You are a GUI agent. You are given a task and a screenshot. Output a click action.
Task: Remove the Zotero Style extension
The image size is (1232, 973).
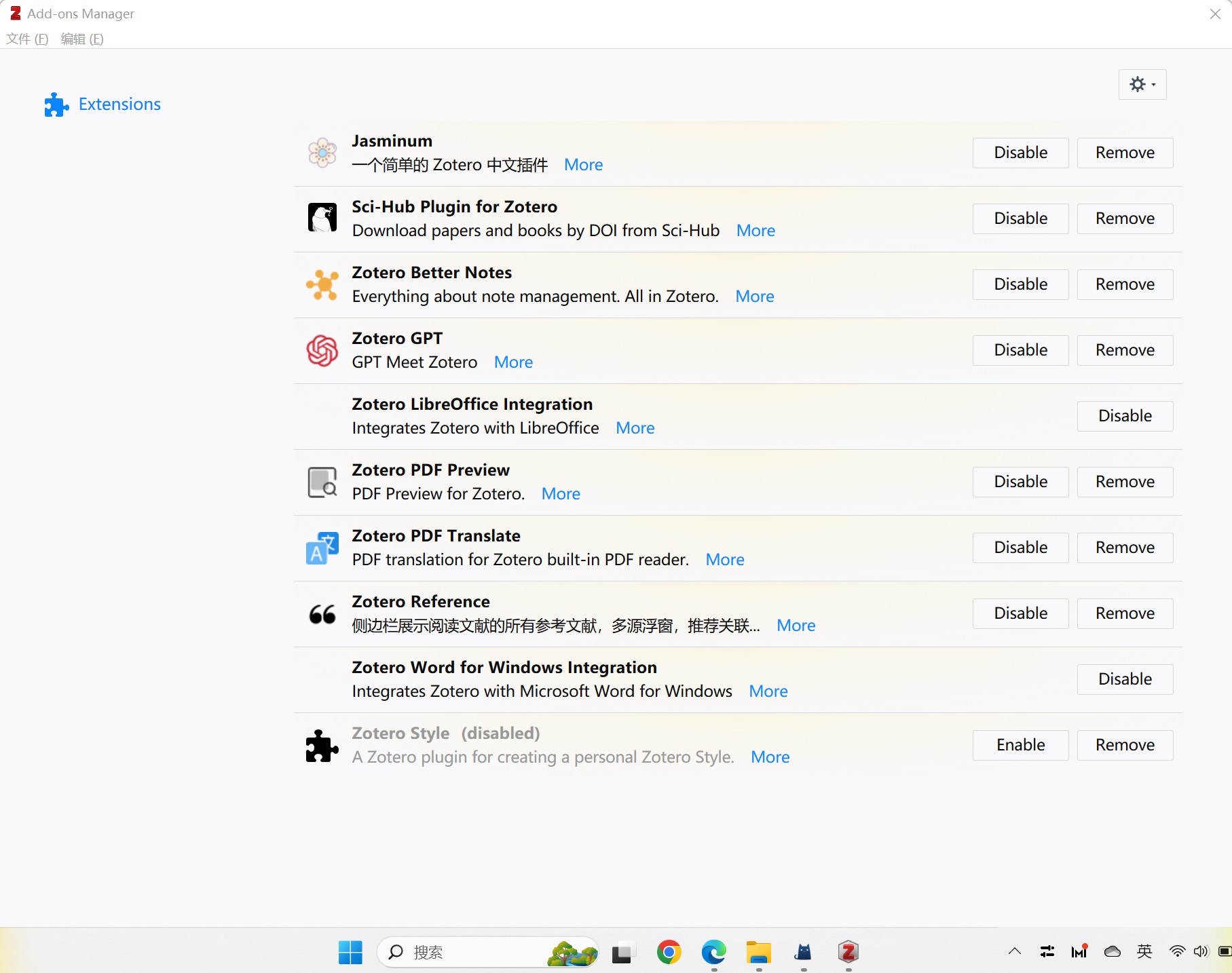point(1125,745)
